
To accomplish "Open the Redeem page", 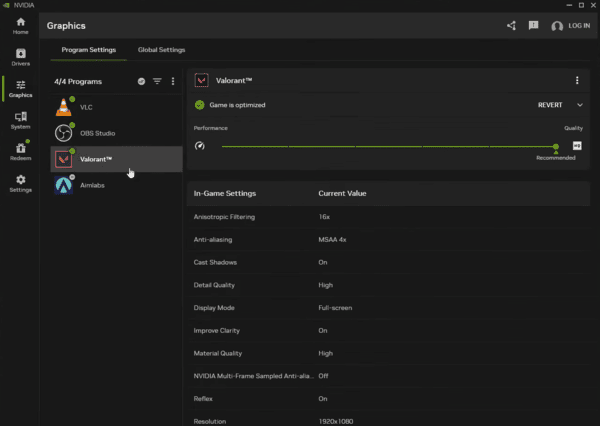I will click(x=20, y=151).
